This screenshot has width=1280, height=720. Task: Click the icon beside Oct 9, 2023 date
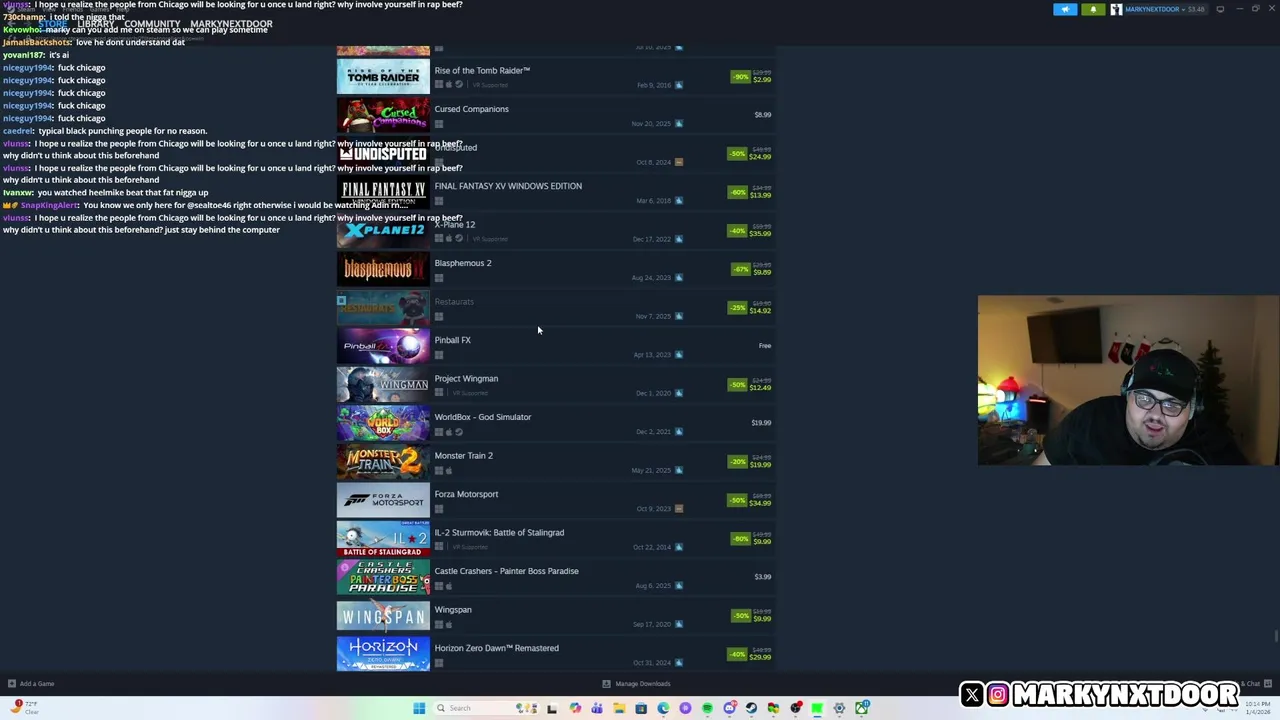click(678, 509)
